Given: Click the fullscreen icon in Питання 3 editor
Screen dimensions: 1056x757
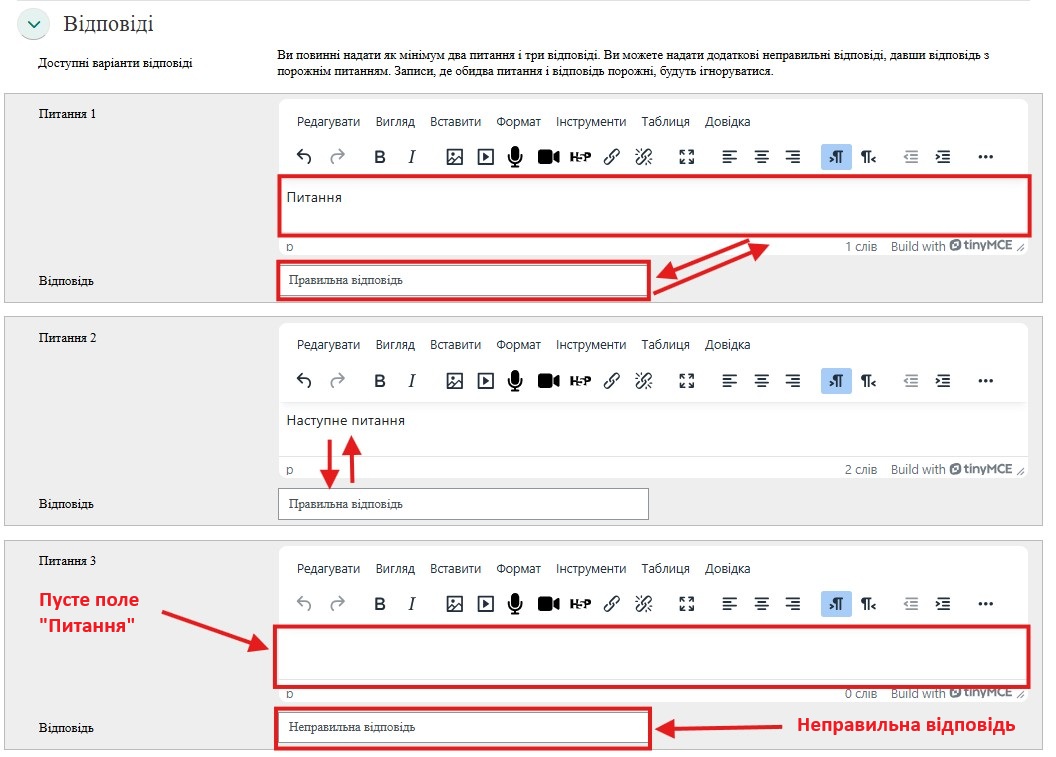Looking at the screenshot, I should click(686, 604).
